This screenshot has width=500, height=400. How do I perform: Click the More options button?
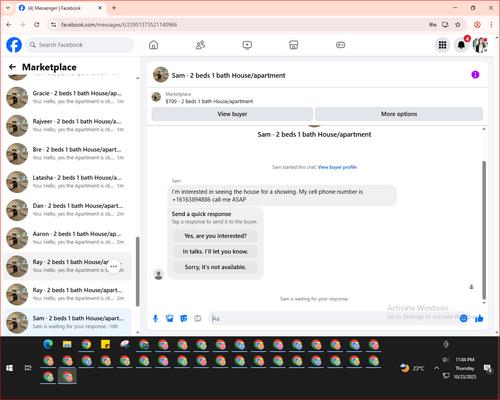pos(399,114)
